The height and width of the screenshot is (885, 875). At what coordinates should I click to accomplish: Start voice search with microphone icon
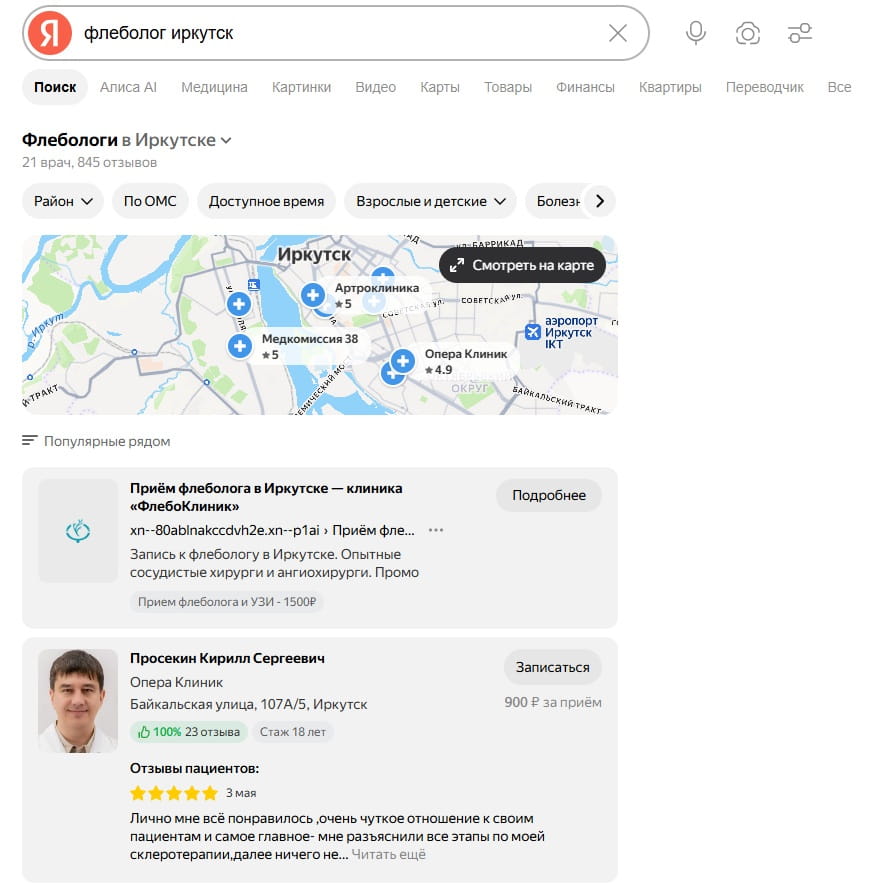pos(695,33)
